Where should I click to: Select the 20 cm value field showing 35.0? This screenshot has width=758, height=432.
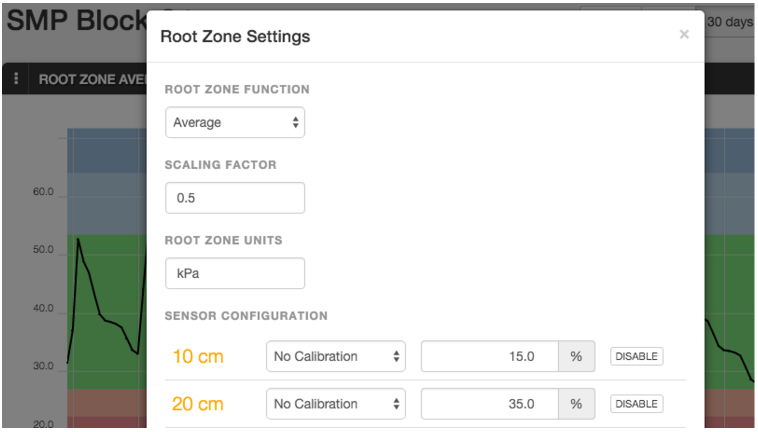point(488,404)
